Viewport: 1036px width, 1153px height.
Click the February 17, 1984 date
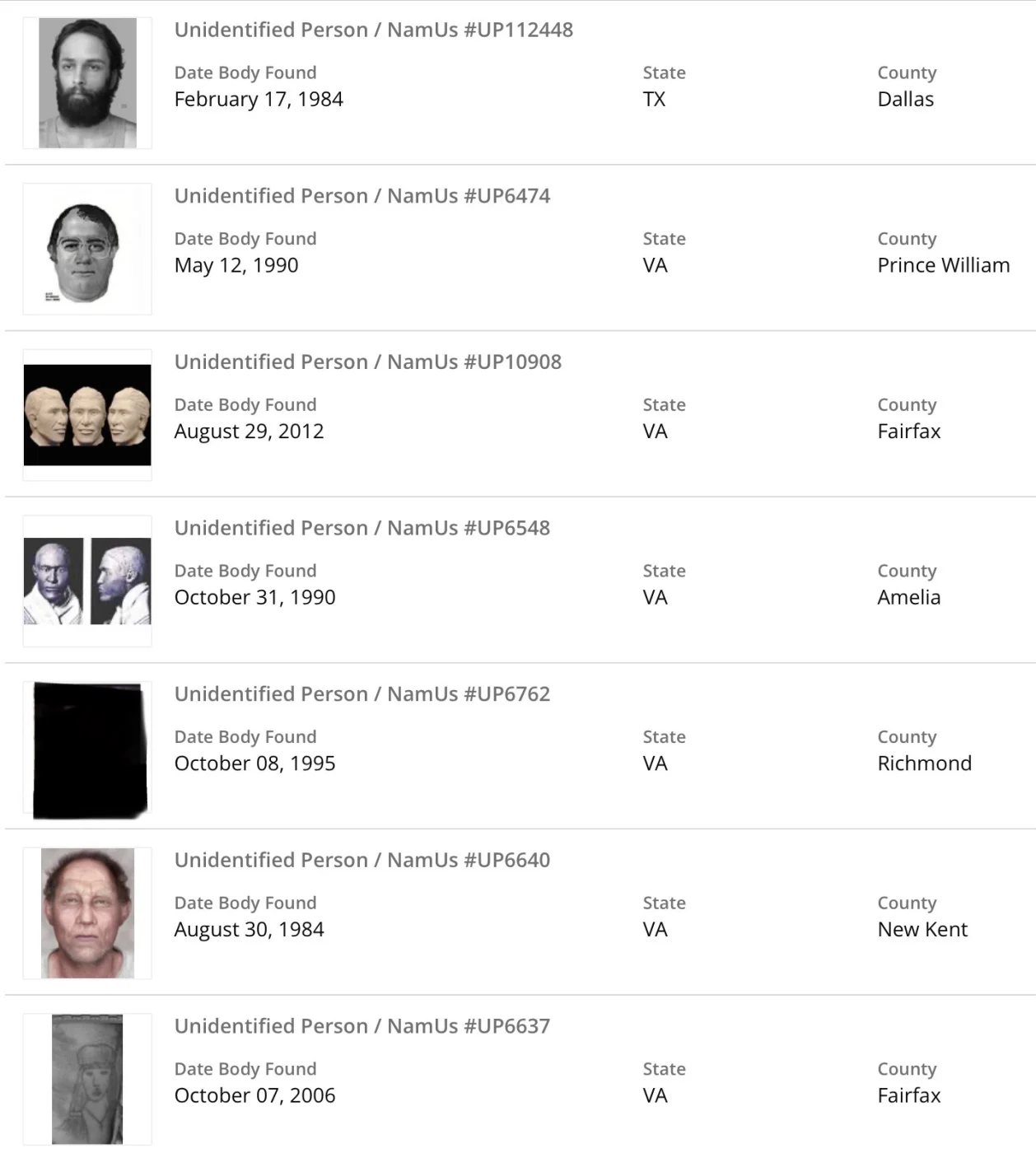[x=259, y=100]
